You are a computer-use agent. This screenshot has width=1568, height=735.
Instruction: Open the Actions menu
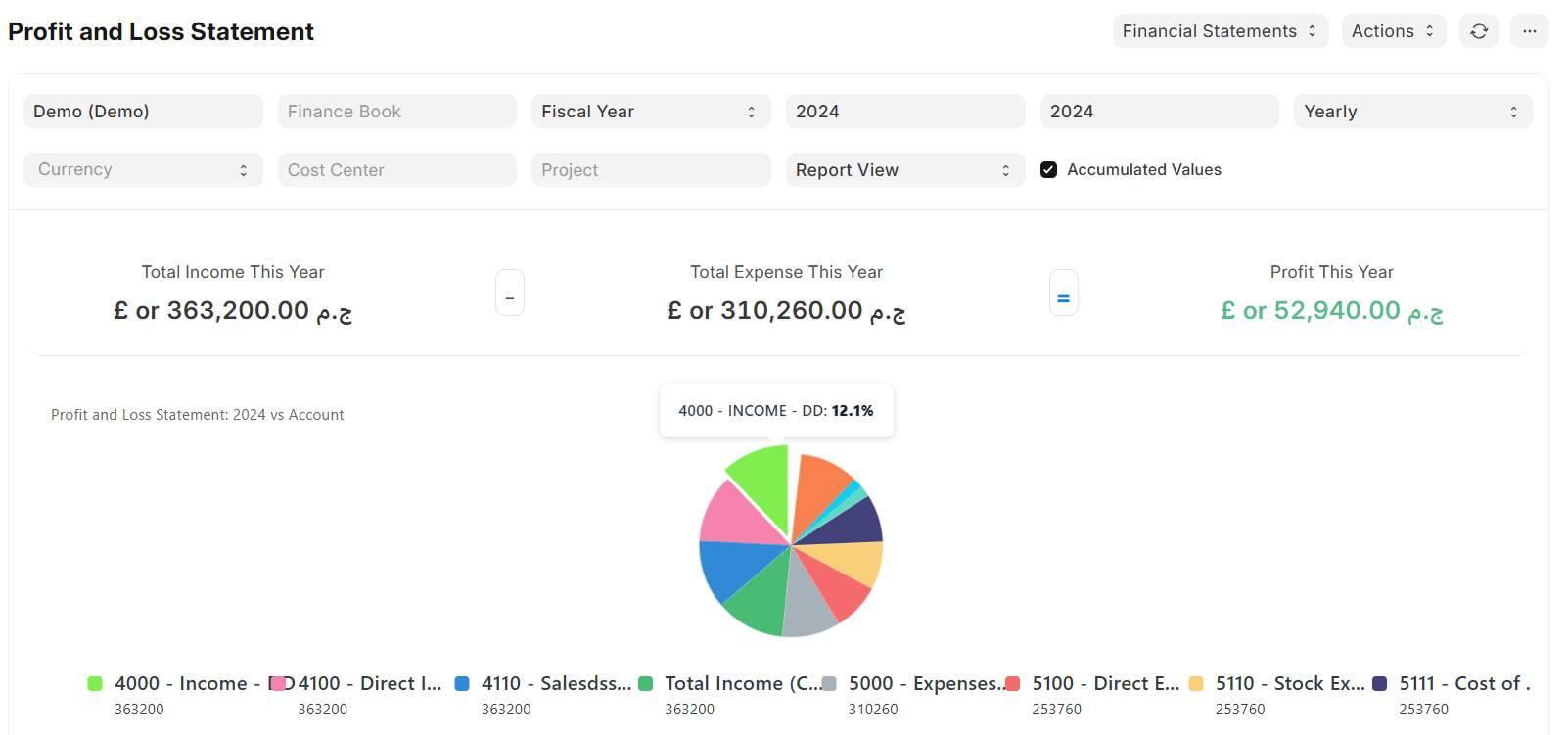(x=1393, y=31)
